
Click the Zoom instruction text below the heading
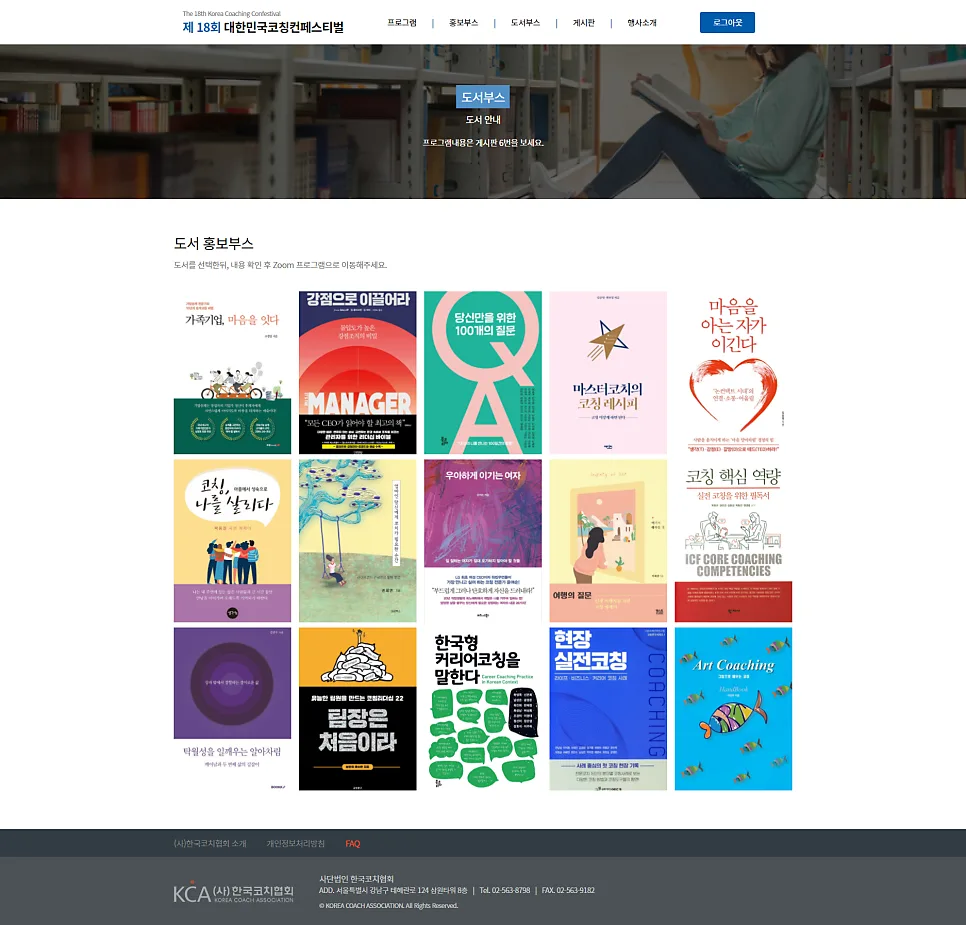pyautogui.click(x=280, y=265)
